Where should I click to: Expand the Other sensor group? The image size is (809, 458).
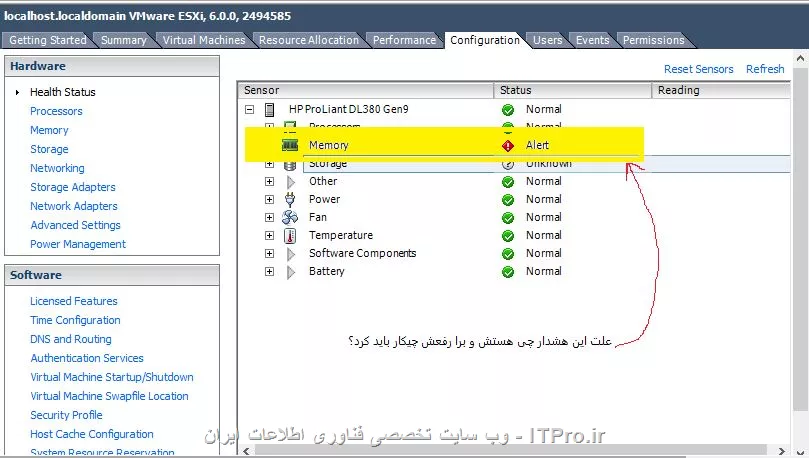click(x=269, y=182)
